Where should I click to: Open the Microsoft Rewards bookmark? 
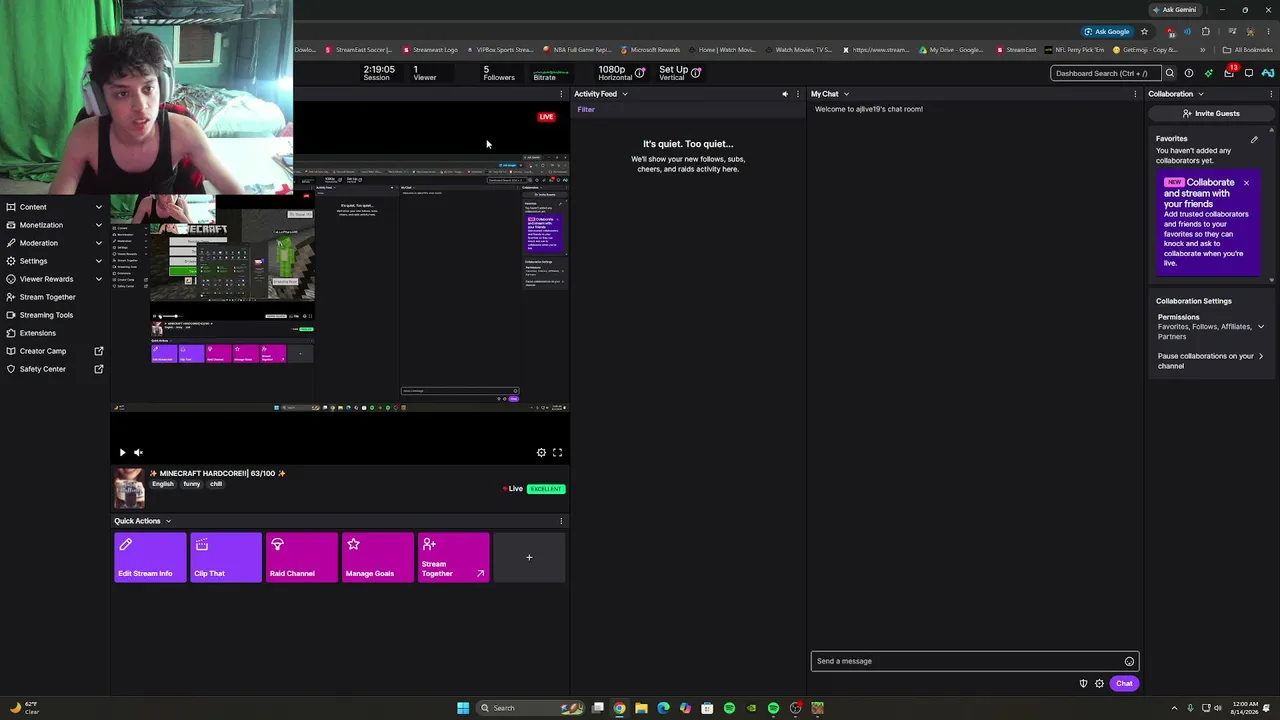(650, 50)
